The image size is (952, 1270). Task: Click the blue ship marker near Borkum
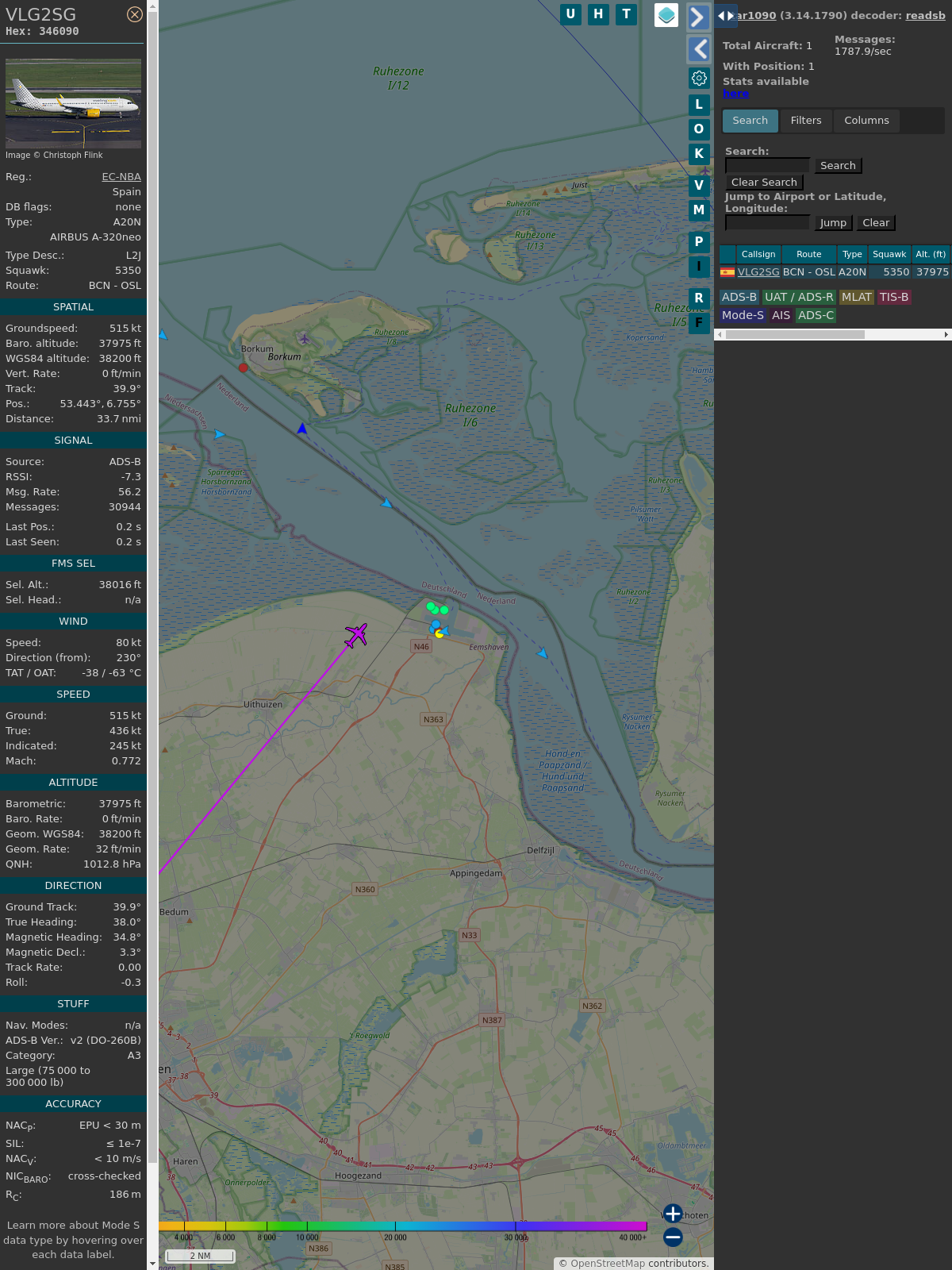302,429
